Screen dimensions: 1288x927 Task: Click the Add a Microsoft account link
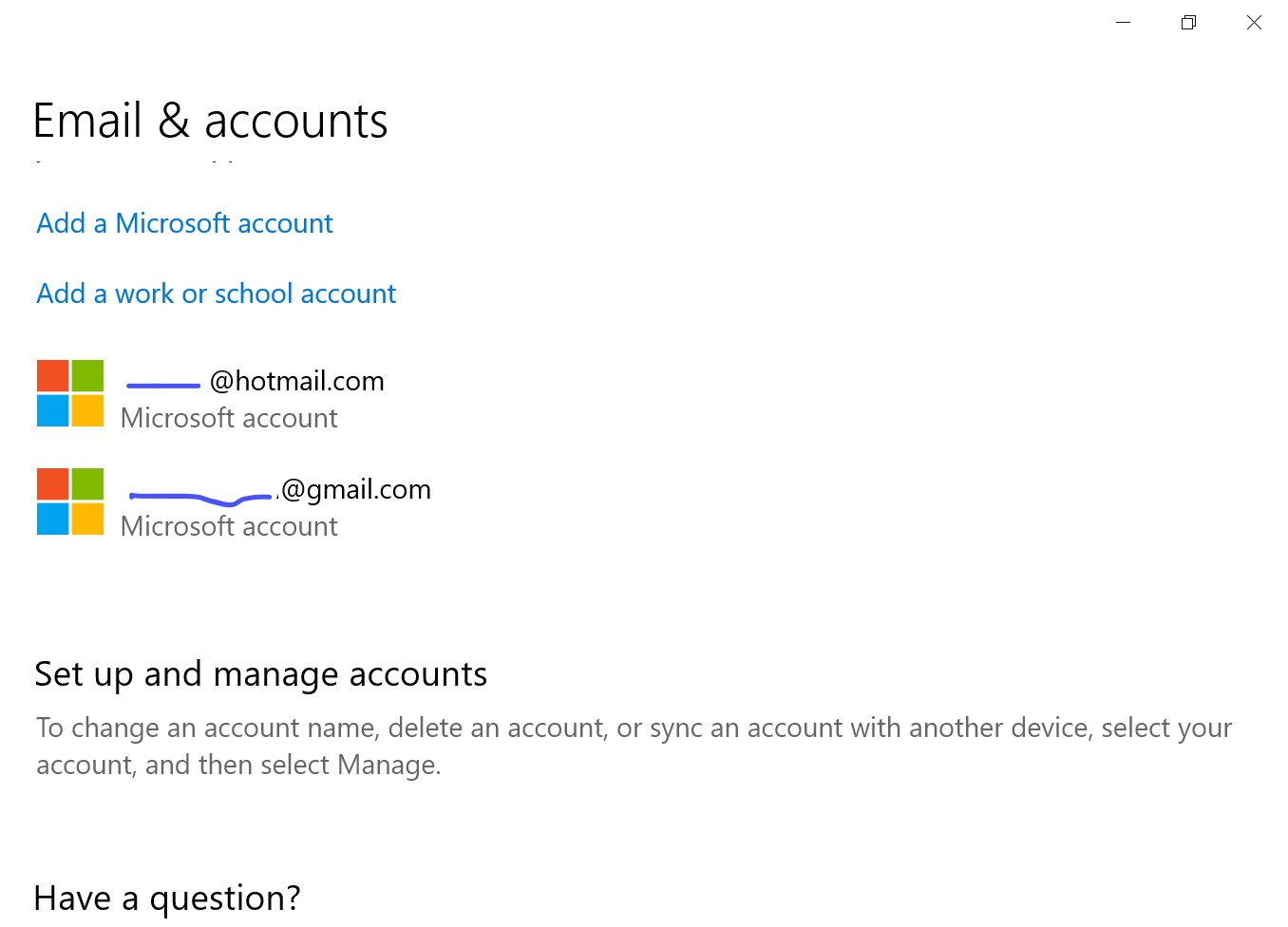point(184,223)
